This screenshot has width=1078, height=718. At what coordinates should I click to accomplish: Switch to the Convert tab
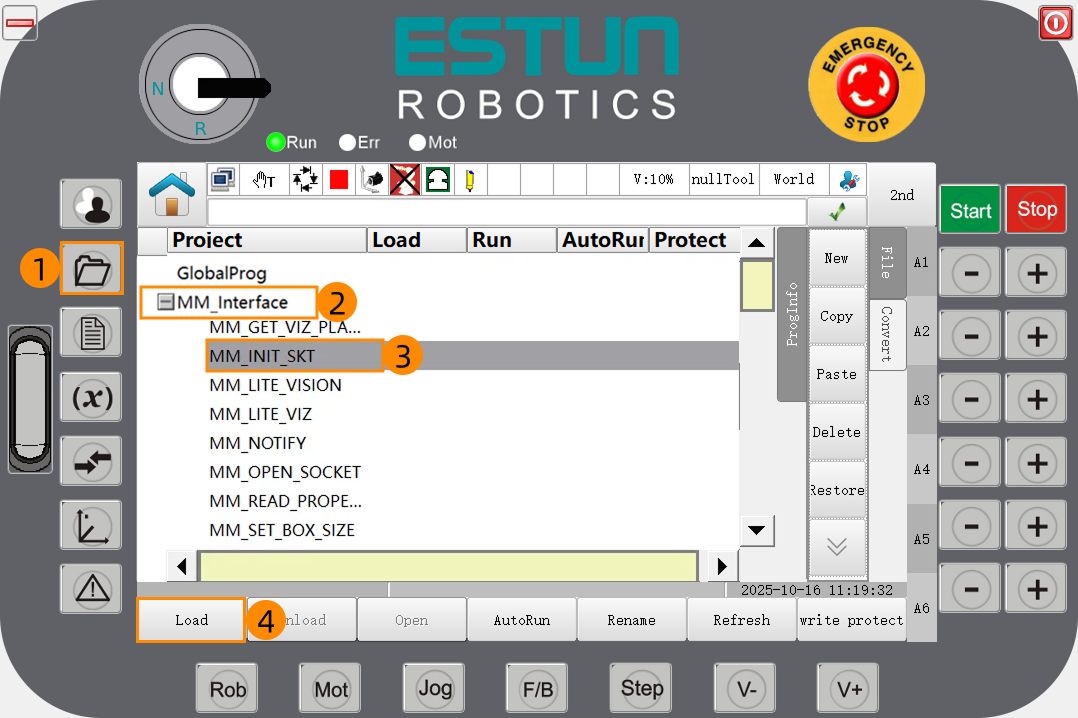coord(888,334)
